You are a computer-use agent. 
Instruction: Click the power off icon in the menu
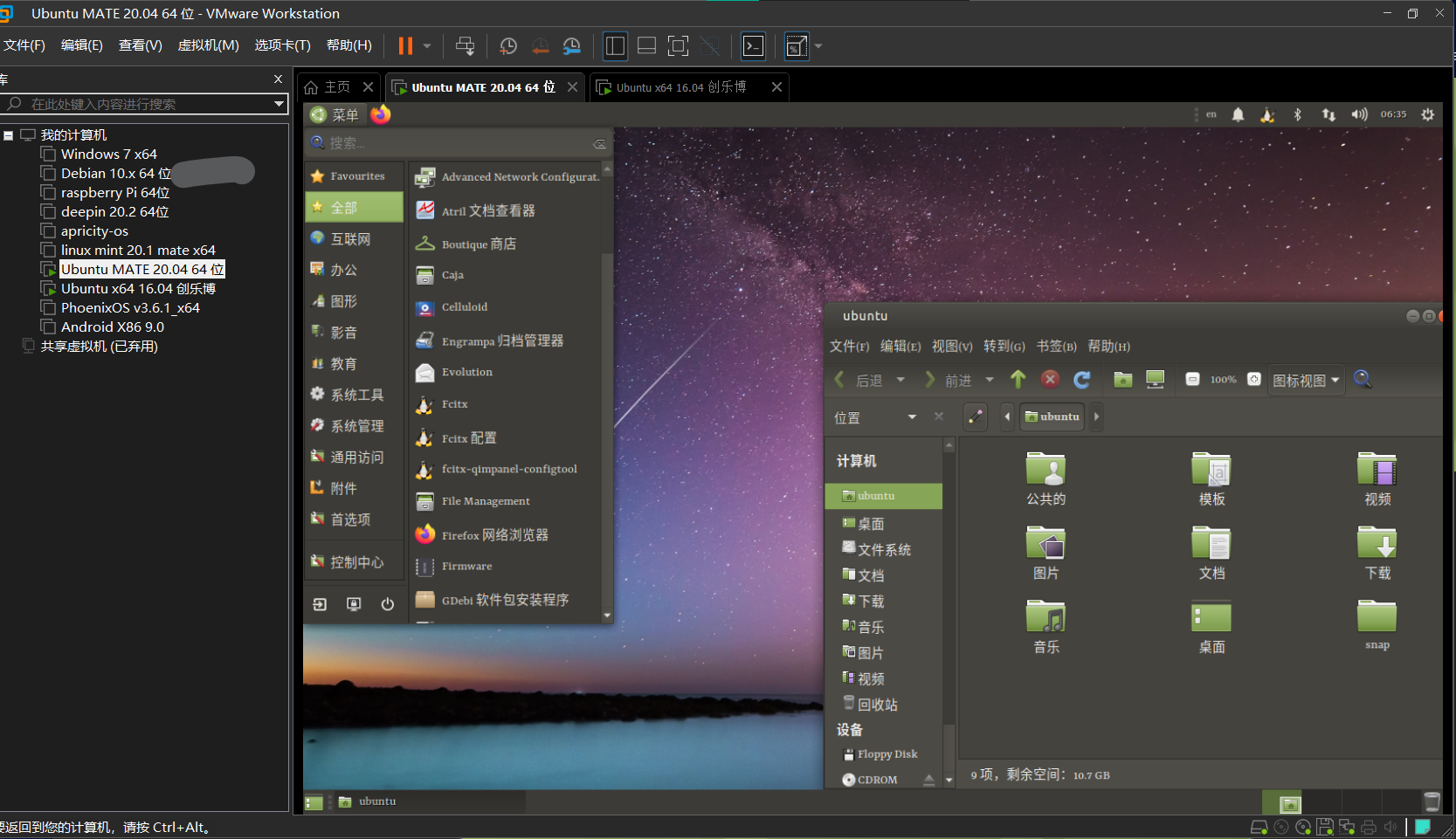click(x=388, y=604)
